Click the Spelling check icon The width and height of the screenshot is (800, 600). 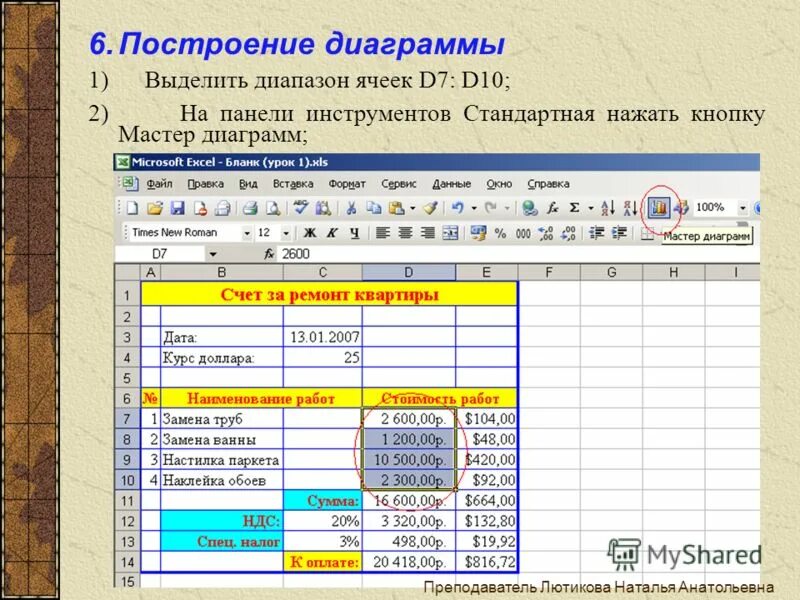click(301, 207)
